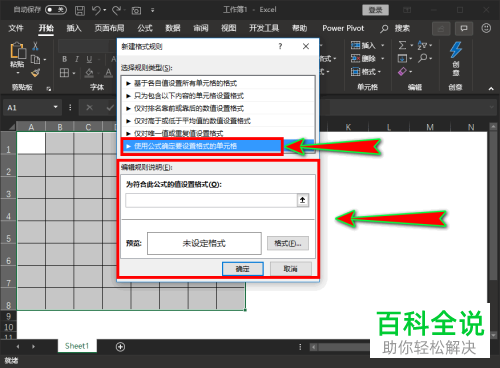Select rule 只为包含以下内容的单元格设置格式
This screenshot has height=368, width=500.
tap(218, 96)
